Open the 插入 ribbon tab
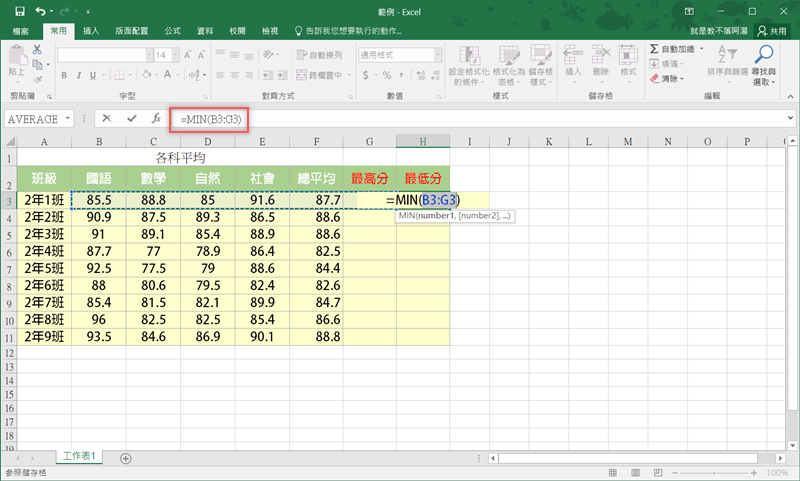 point(91,31)
